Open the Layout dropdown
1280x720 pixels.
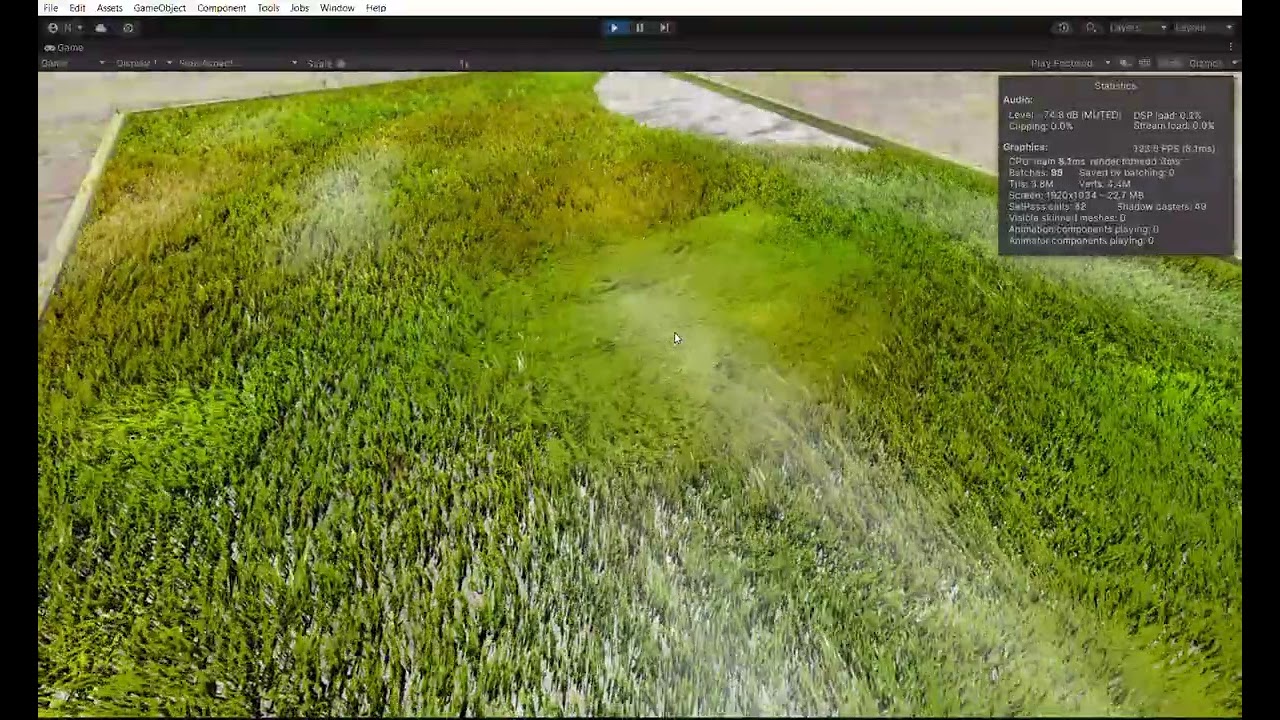click(1204, 28)
